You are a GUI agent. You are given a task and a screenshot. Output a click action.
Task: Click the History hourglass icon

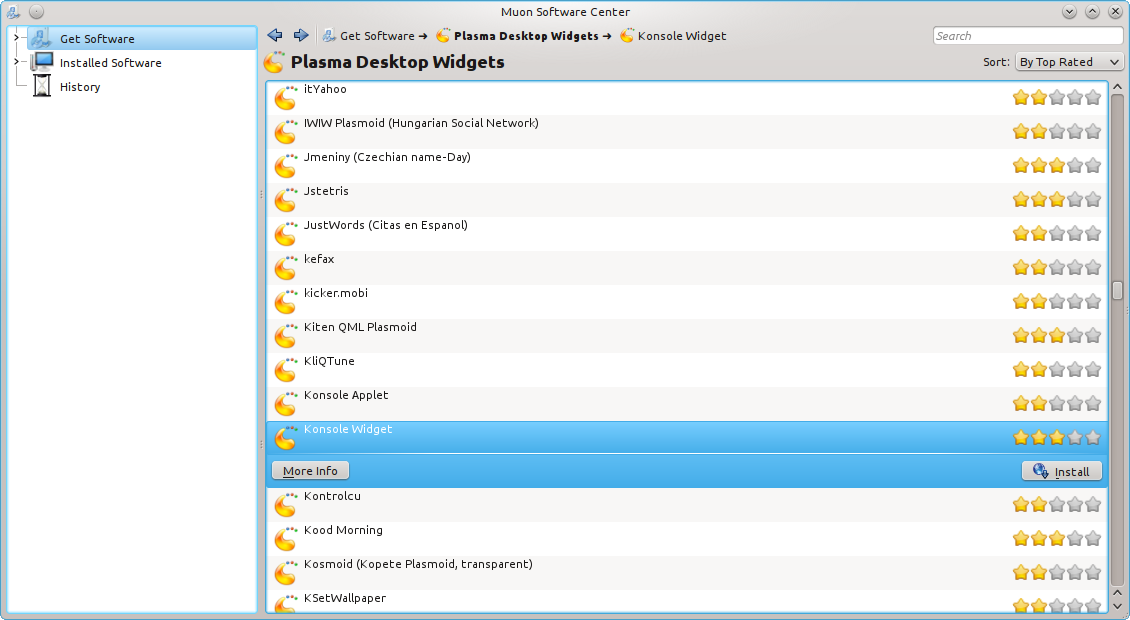coord(43,86)
